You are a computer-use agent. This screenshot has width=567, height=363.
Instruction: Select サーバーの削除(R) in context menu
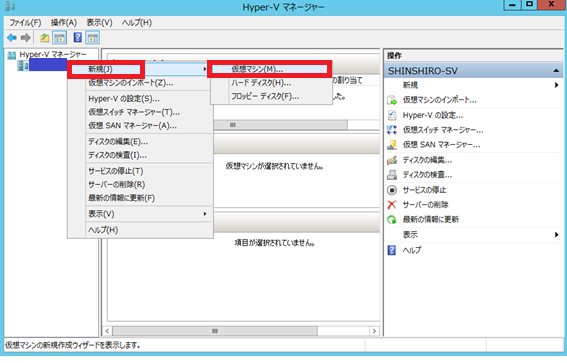click(x=140, y=185)
